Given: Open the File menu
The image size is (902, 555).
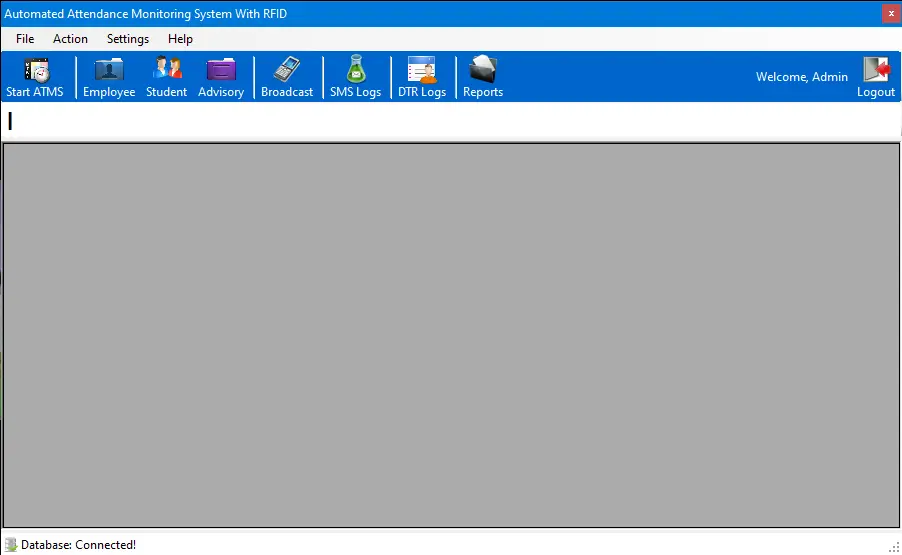Looking at the screenshot, I should pyautogui.click(x=25, y=39).
